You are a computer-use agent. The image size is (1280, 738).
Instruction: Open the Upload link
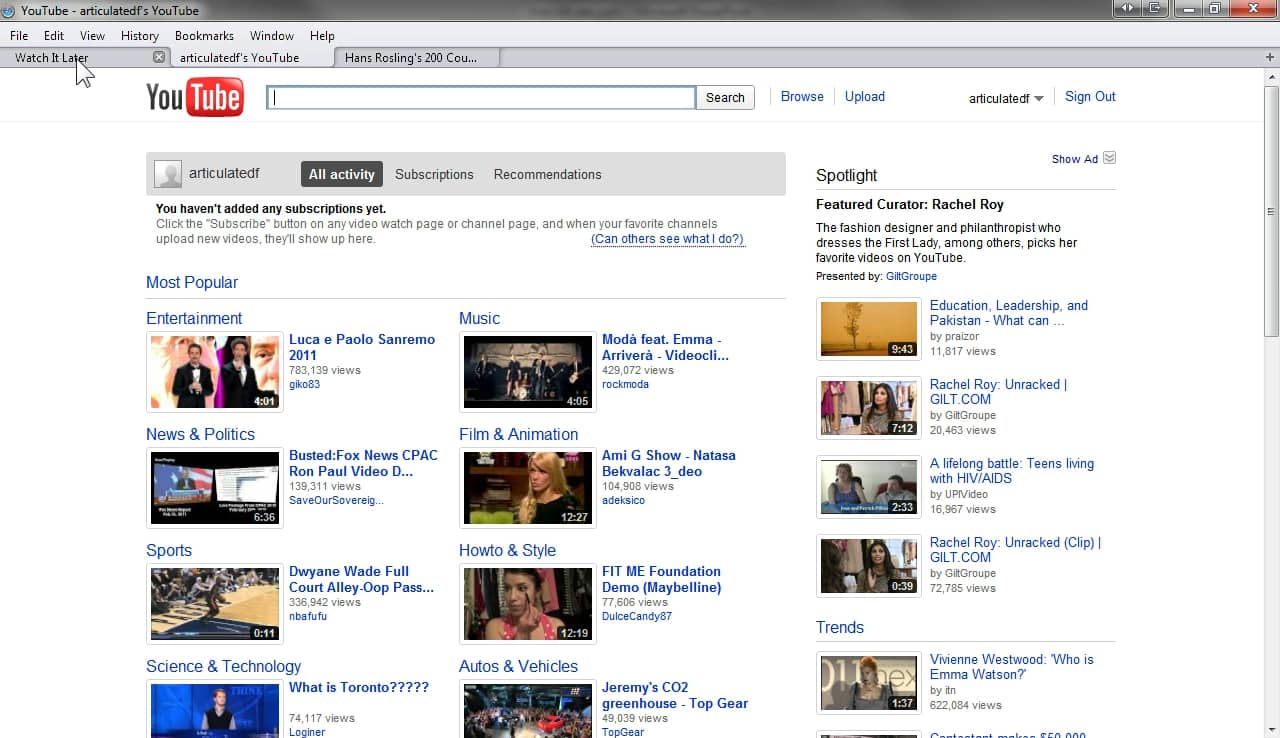(x=865, y=96)
